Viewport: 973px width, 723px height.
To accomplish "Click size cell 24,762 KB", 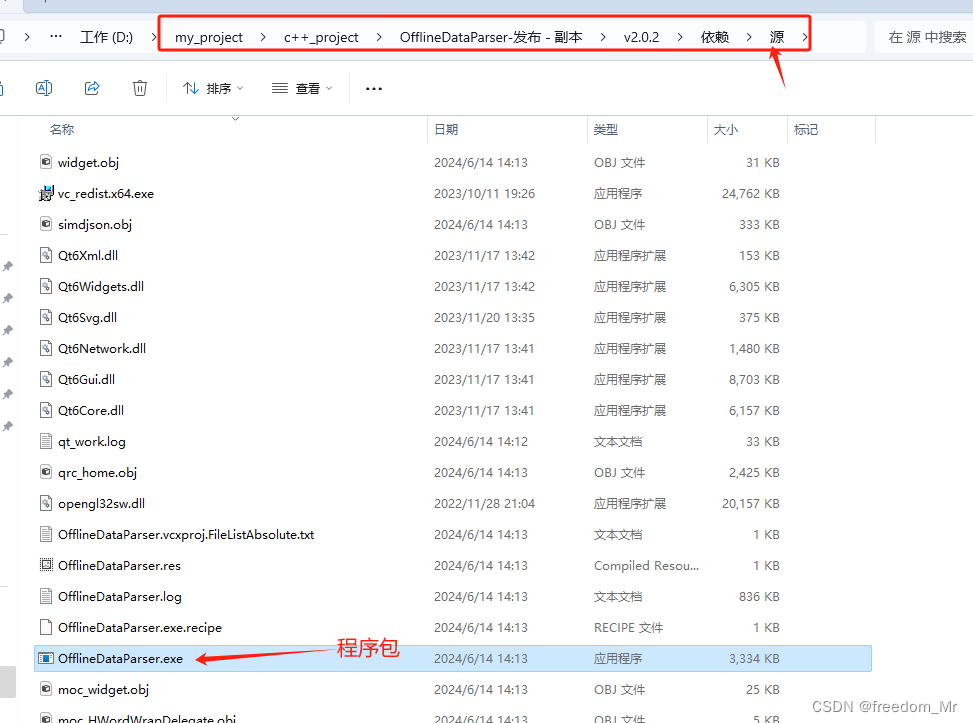I will click(750, 194).
